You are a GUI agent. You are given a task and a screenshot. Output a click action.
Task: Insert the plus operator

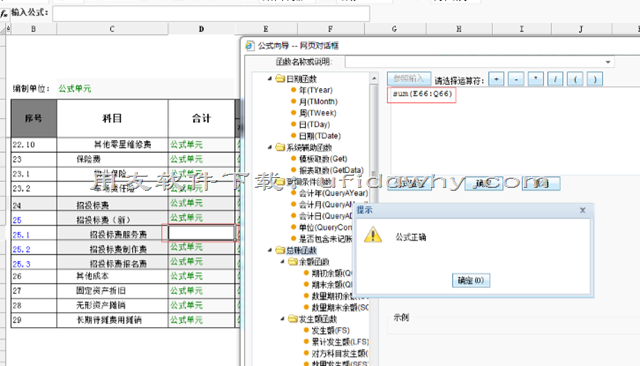[x=496, y=79]
